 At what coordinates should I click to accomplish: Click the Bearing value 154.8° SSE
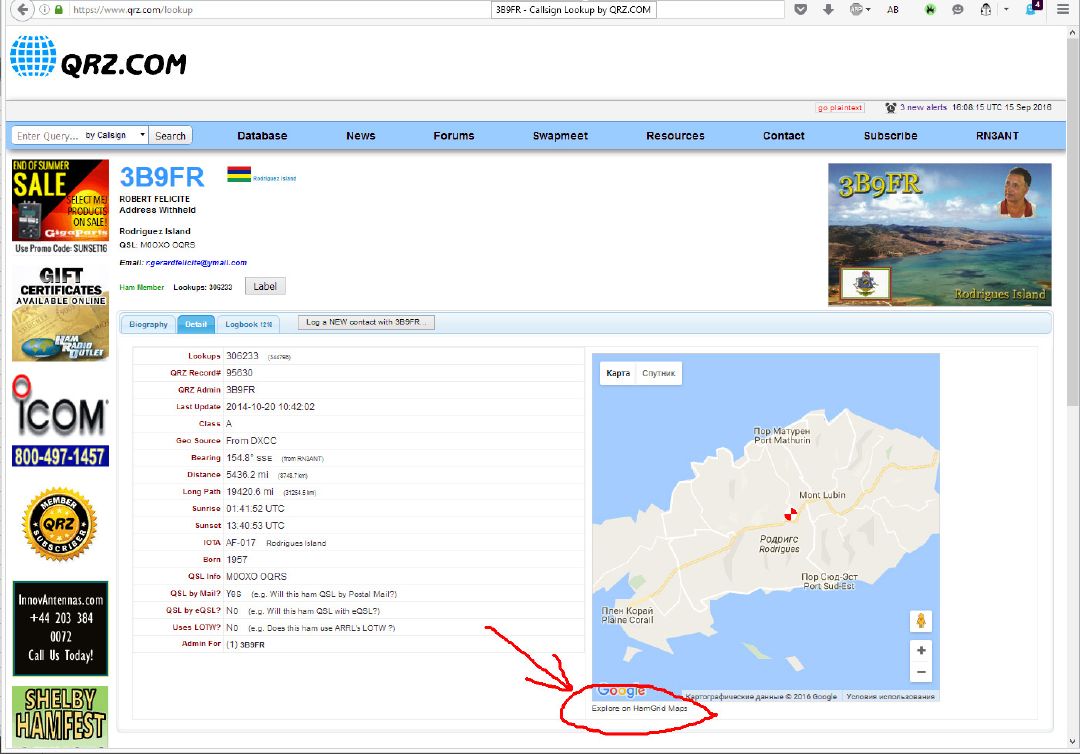point(249,458)
